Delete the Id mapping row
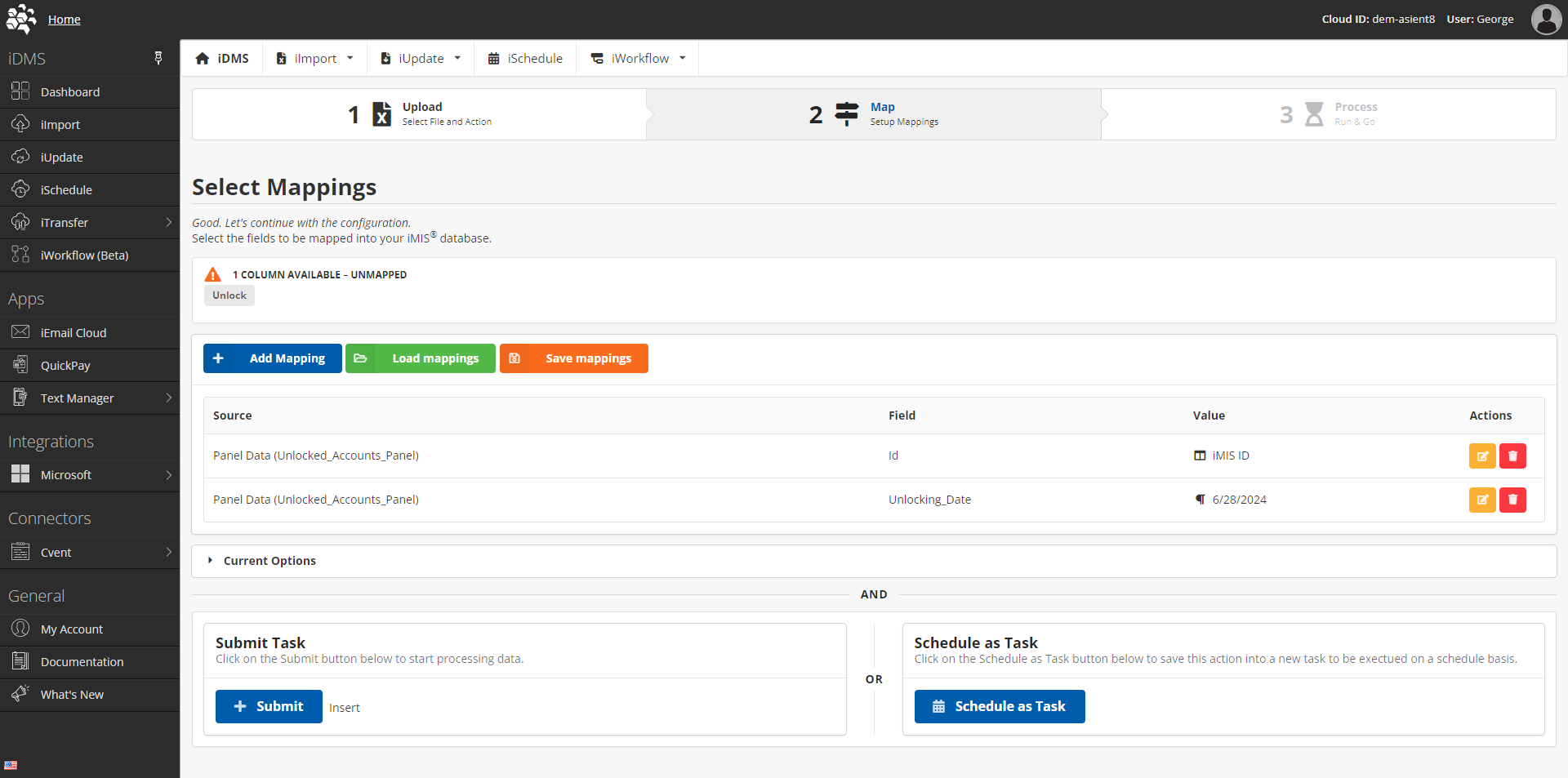 1512,456
